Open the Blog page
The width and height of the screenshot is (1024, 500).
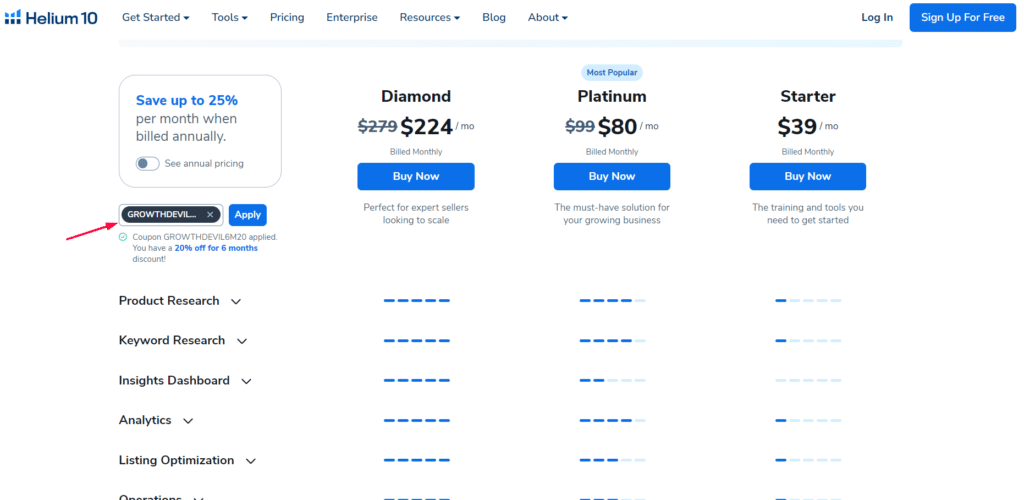pos(494,18)
